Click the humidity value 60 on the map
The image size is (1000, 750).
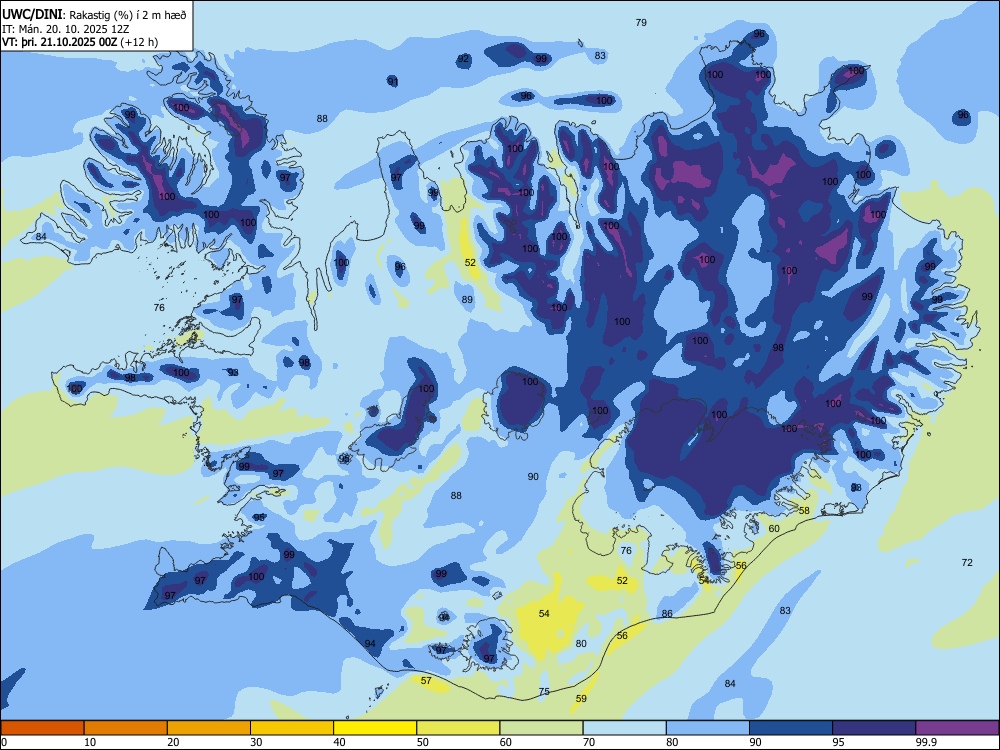774,528
